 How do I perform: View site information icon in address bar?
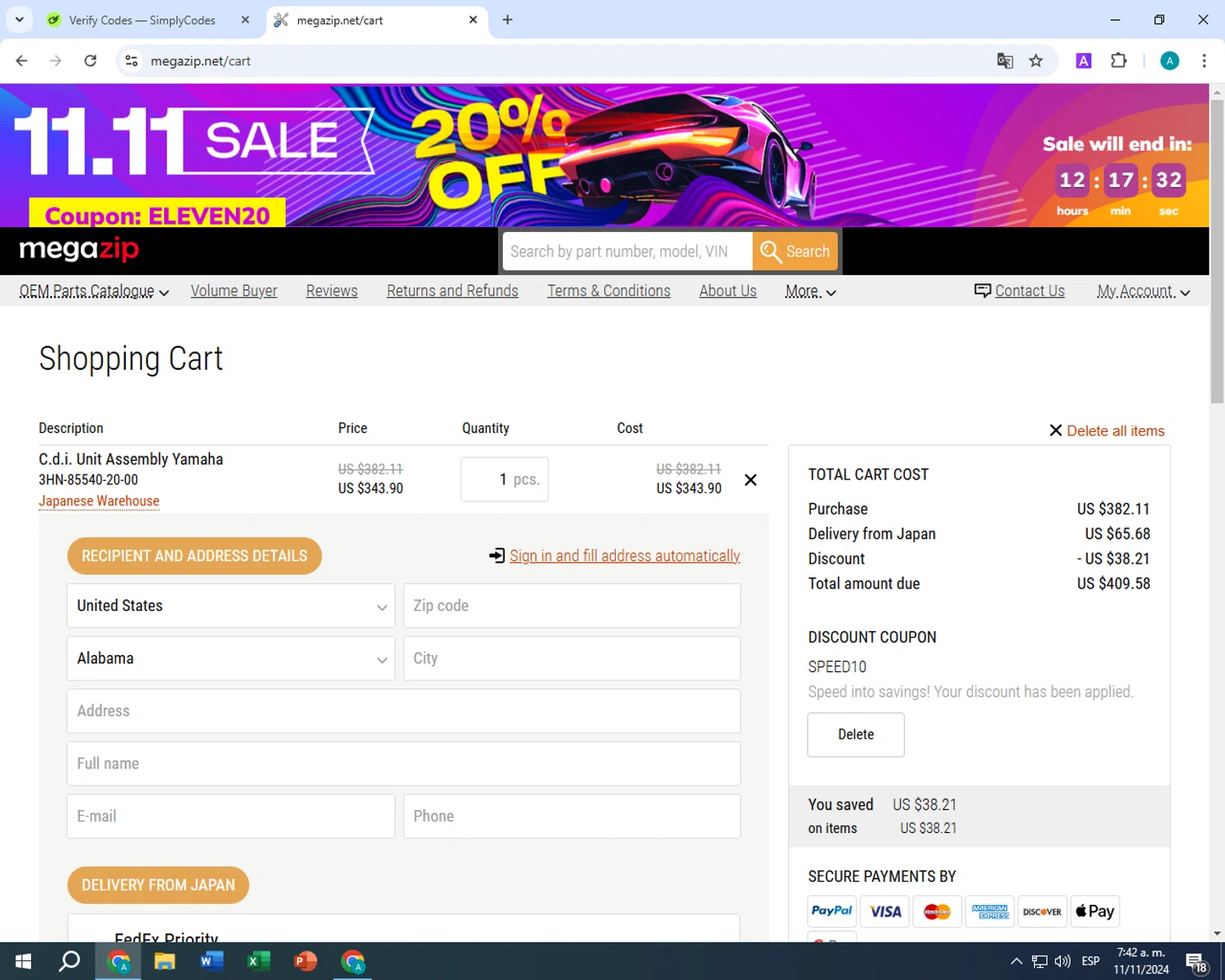click(x=131, y=61)
